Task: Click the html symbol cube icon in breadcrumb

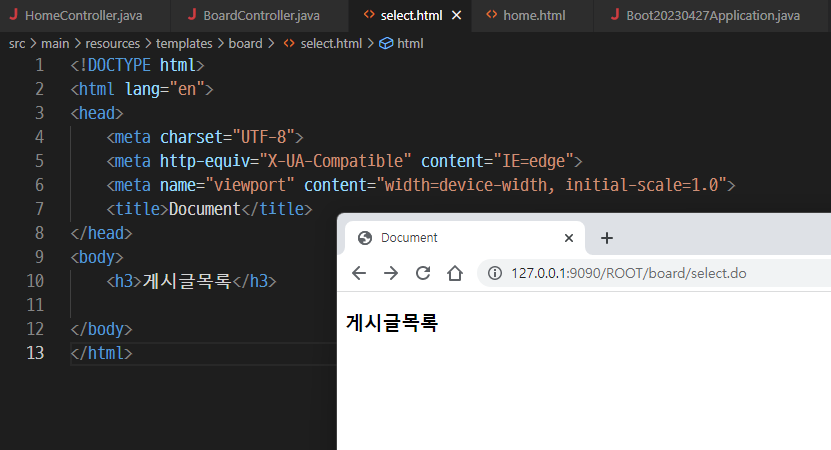Action: pos(386,43)
